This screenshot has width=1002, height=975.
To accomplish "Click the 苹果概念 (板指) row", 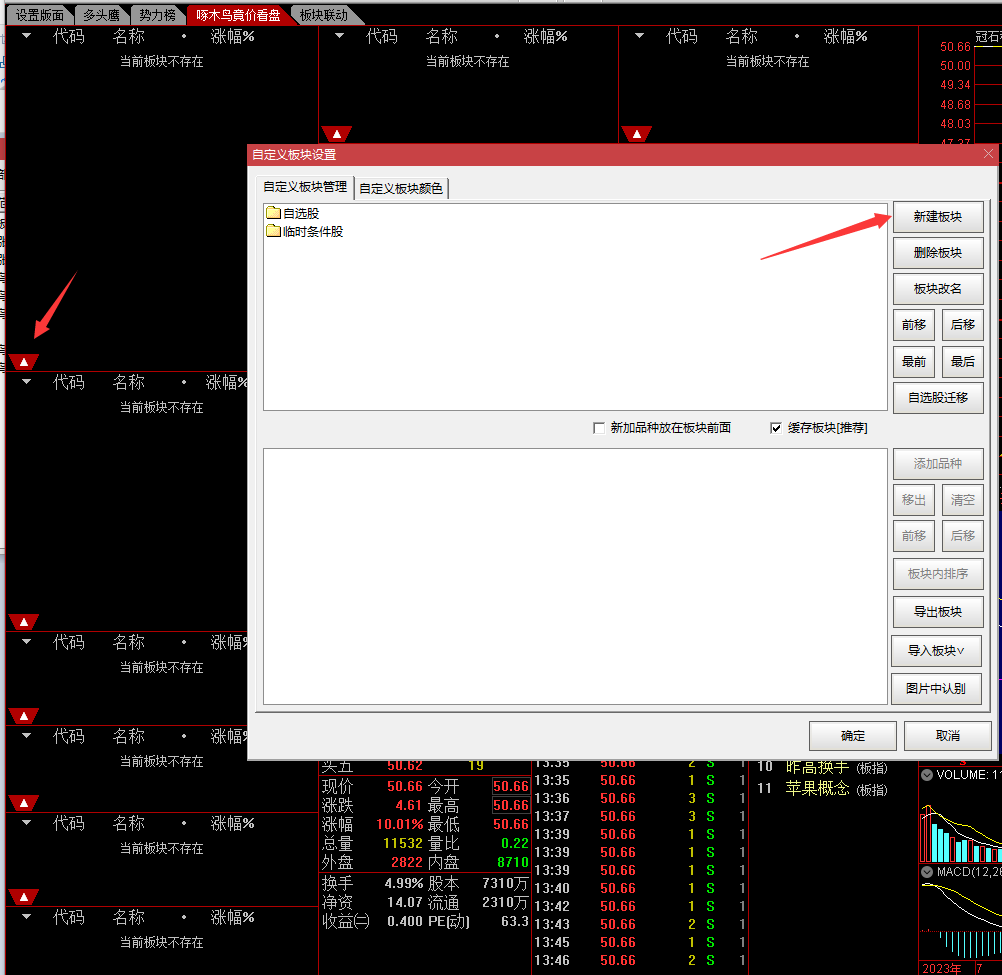I will [824, 788].
